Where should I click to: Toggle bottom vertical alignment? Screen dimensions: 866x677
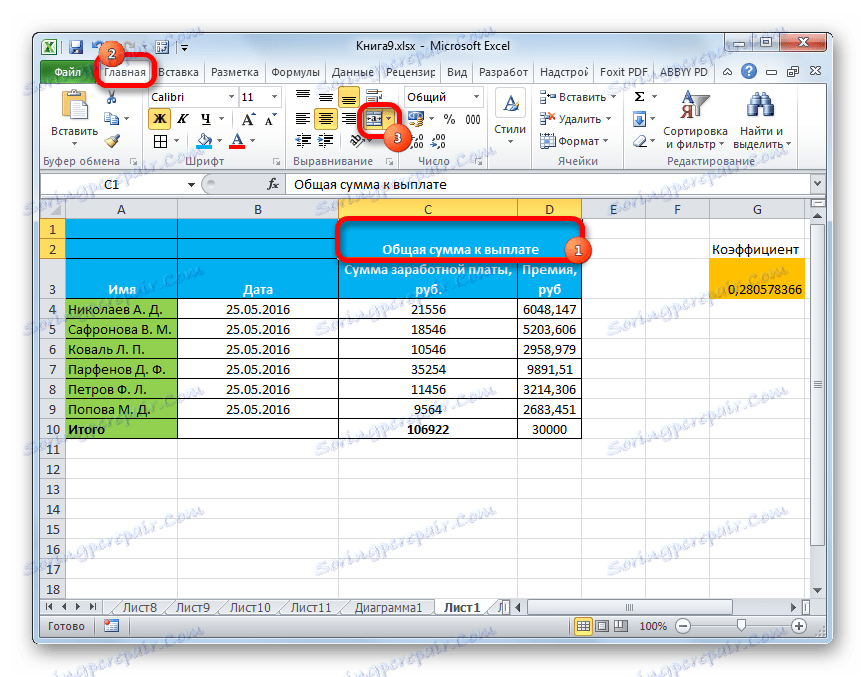(x=348, y=97)
